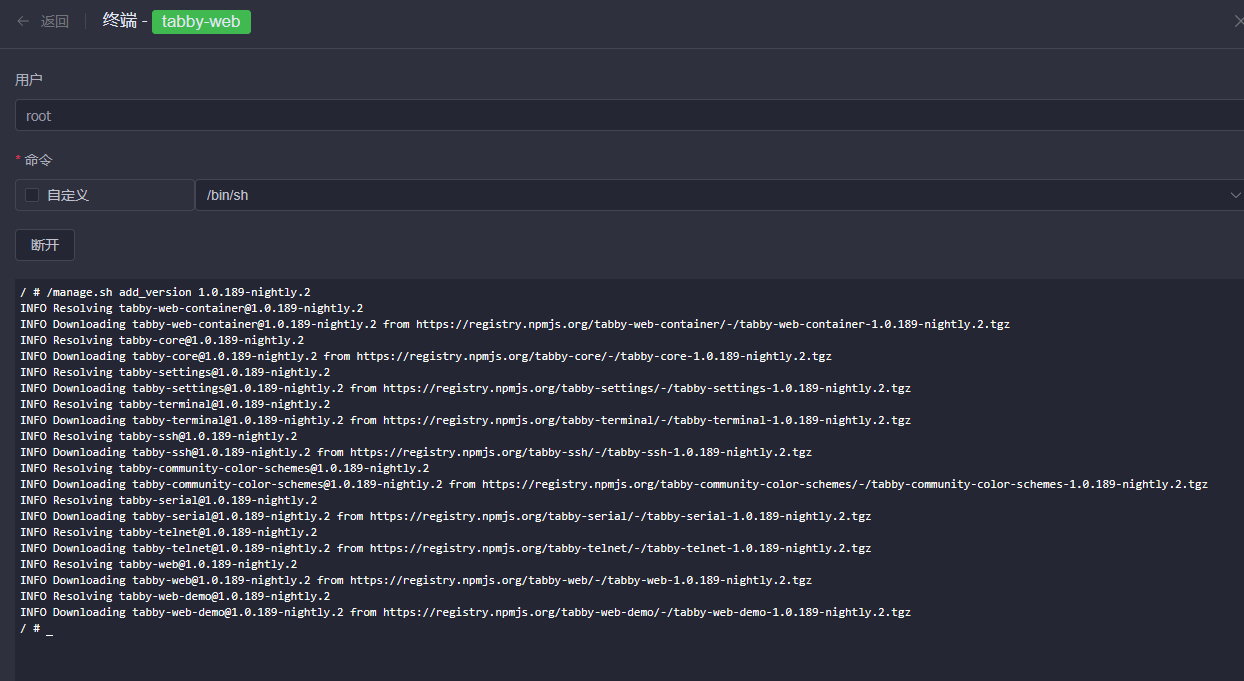Click the 'Resolving tabby-web@1.0.189-nightly.2' log line
The image size is (1244, 681).
pyautogui.click(x=158, y=564)
